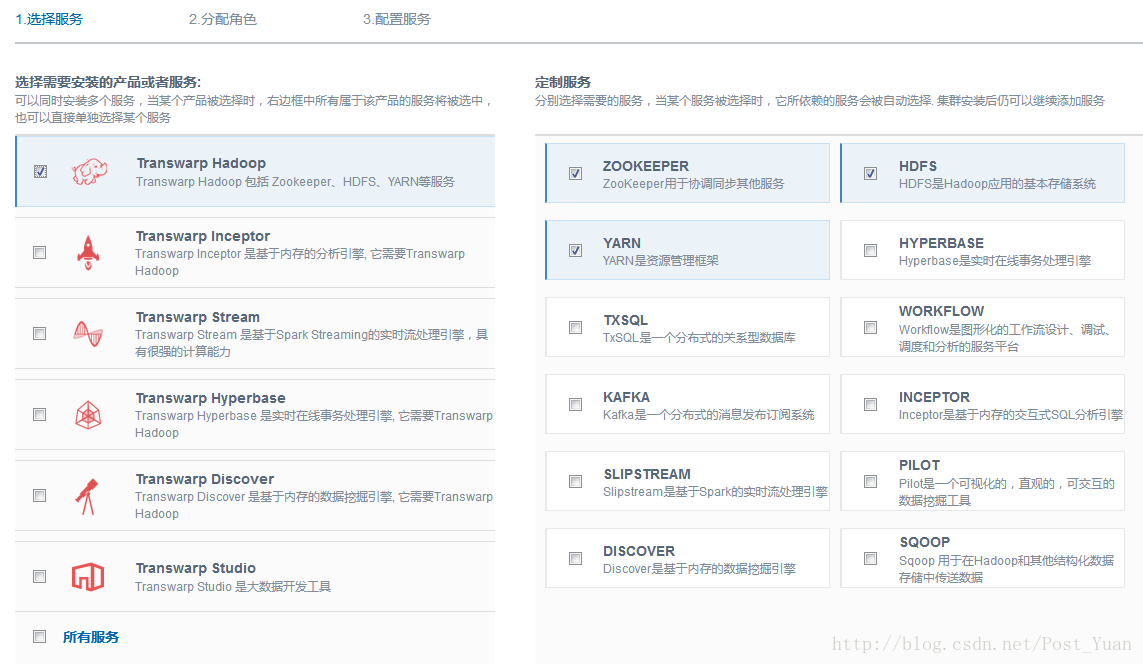This screenshot has height=664, width=1143.
Task: Click the Transwarp Inceptor title
Action: point(203,236)
